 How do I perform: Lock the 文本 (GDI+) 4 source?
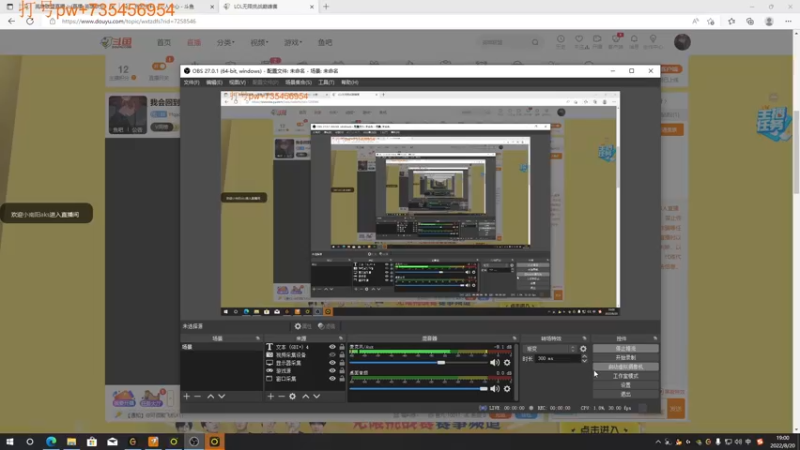(342, 347)
